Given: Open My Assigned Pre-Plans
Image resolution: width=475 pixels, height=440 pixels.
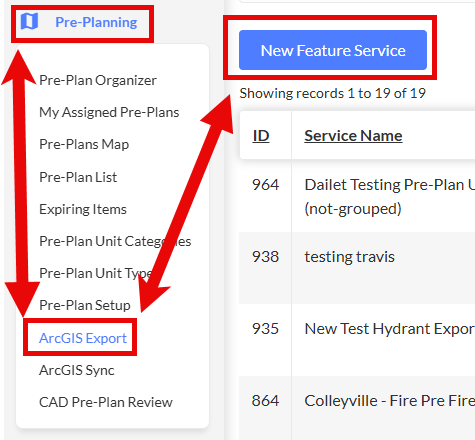Looking at the screenshot, I should pos(109,112).
